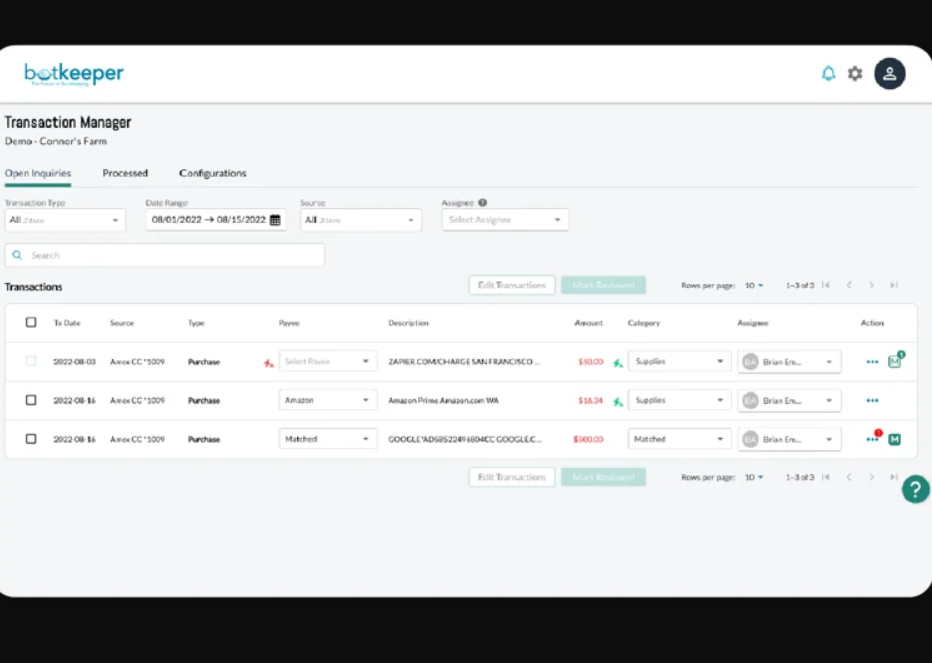
Task: Click top Mark Reviewed button
Action: pos(603,285)
